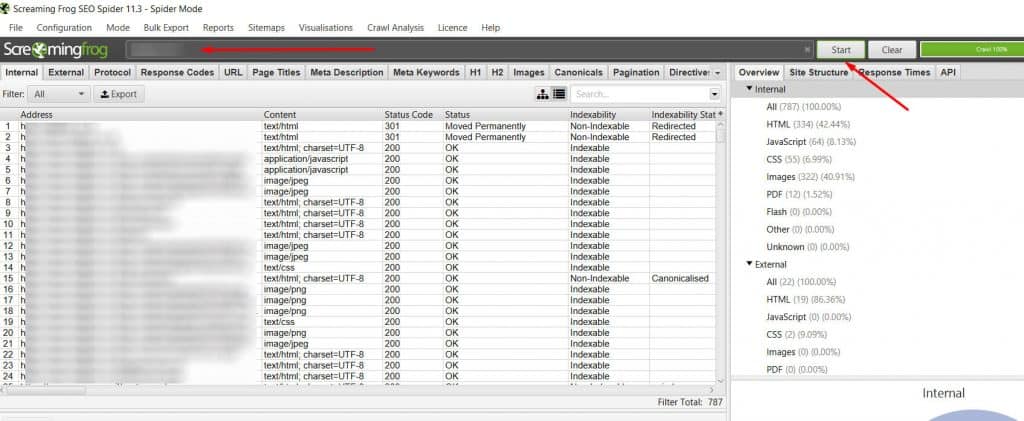
Task: Open the Reports menu
Action: tap(218, 27)
